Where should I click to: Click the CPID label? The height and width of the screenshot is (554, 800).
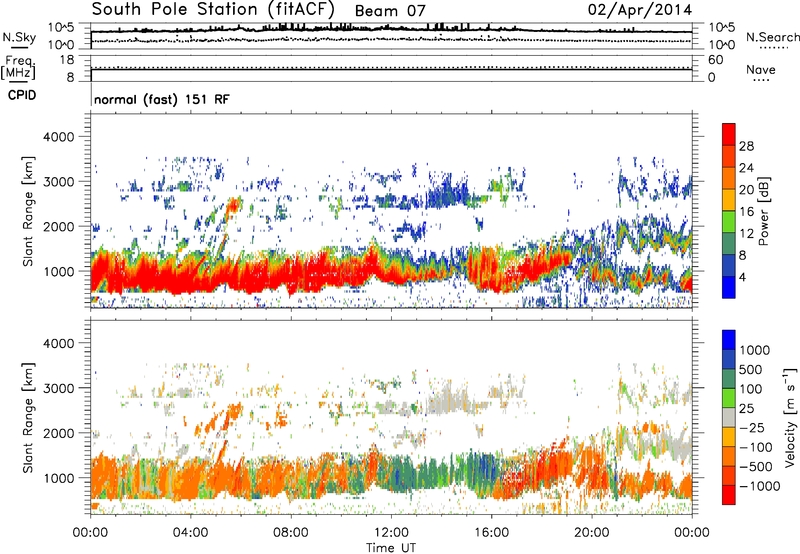click(x=22, y=95)
